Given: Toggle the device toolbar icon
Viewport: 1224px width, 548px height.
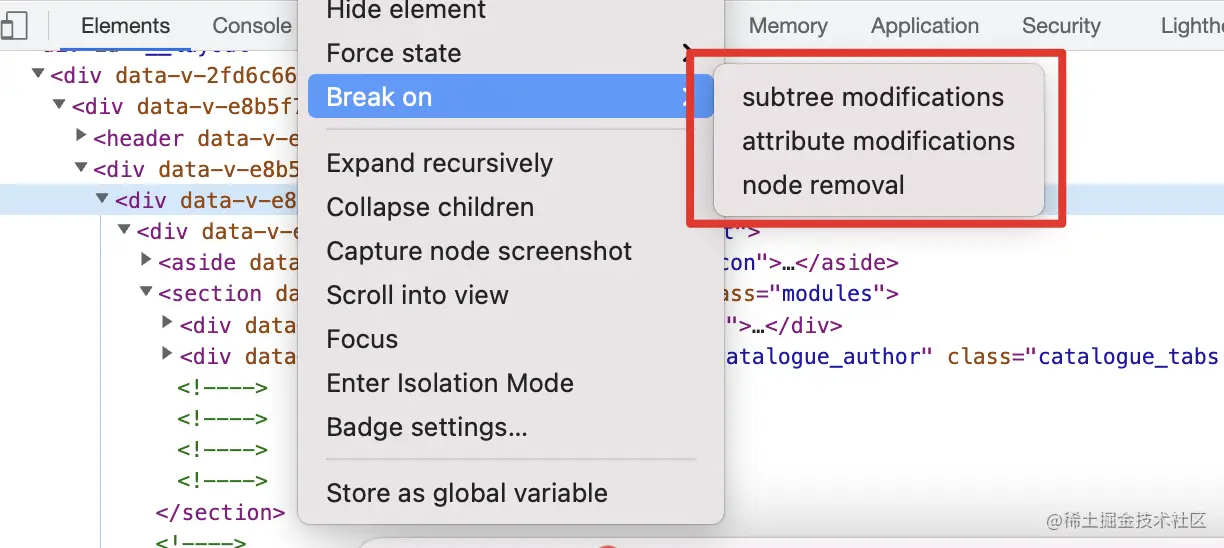Looking at the screenshot, I should (x=13, y=25).
